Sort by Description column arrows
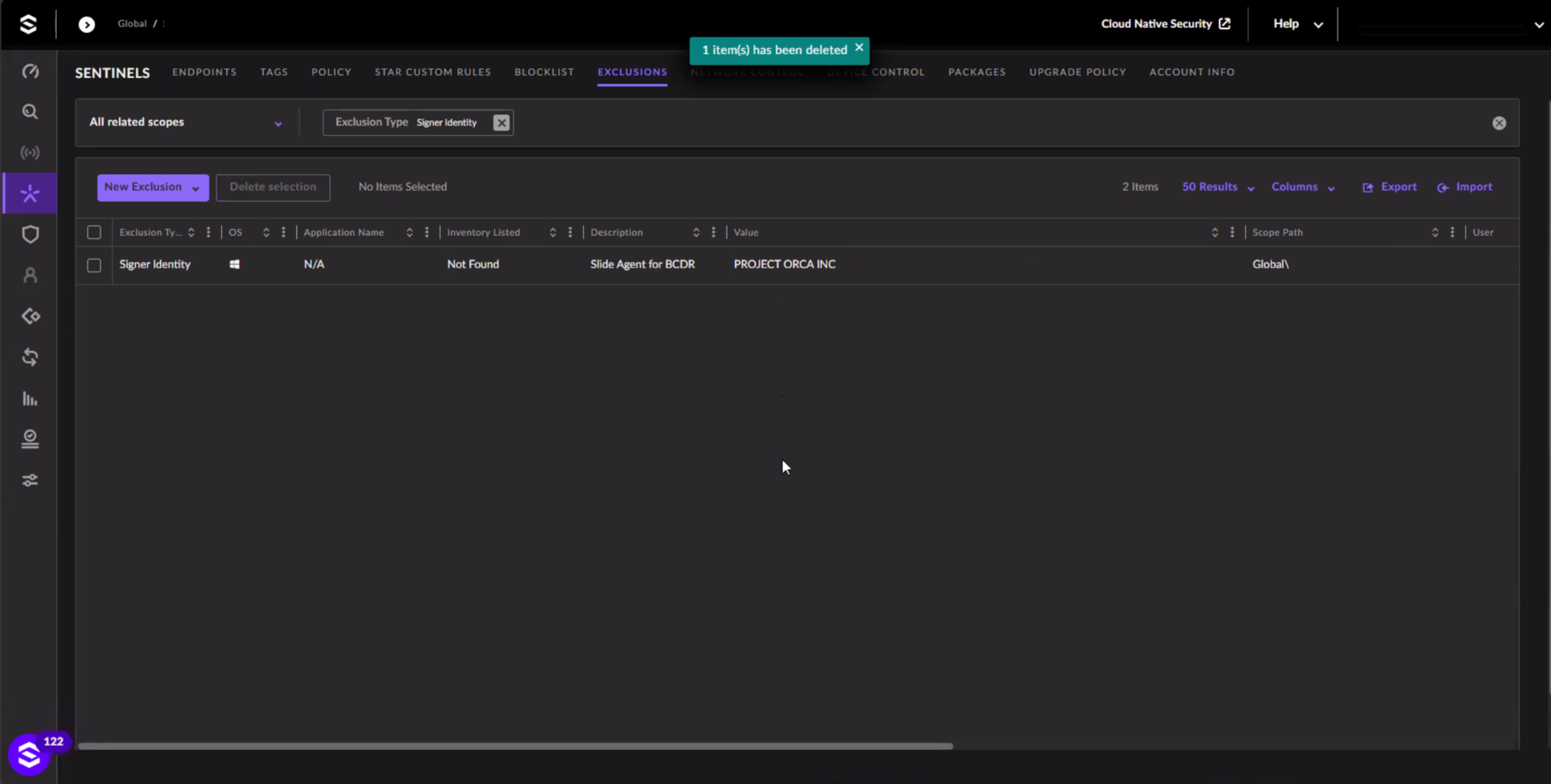1551x784 pixels. click(696, 232)
